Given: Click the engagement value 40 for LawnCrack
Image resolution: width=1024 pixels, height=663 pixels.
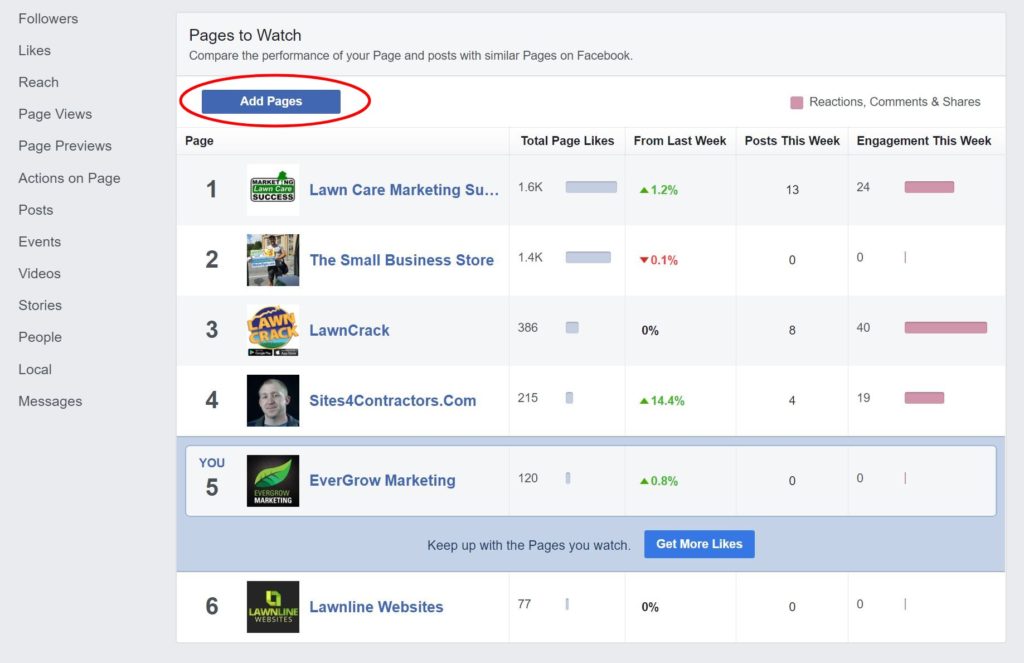Looking at the screenshot, I should coord(863,328).
